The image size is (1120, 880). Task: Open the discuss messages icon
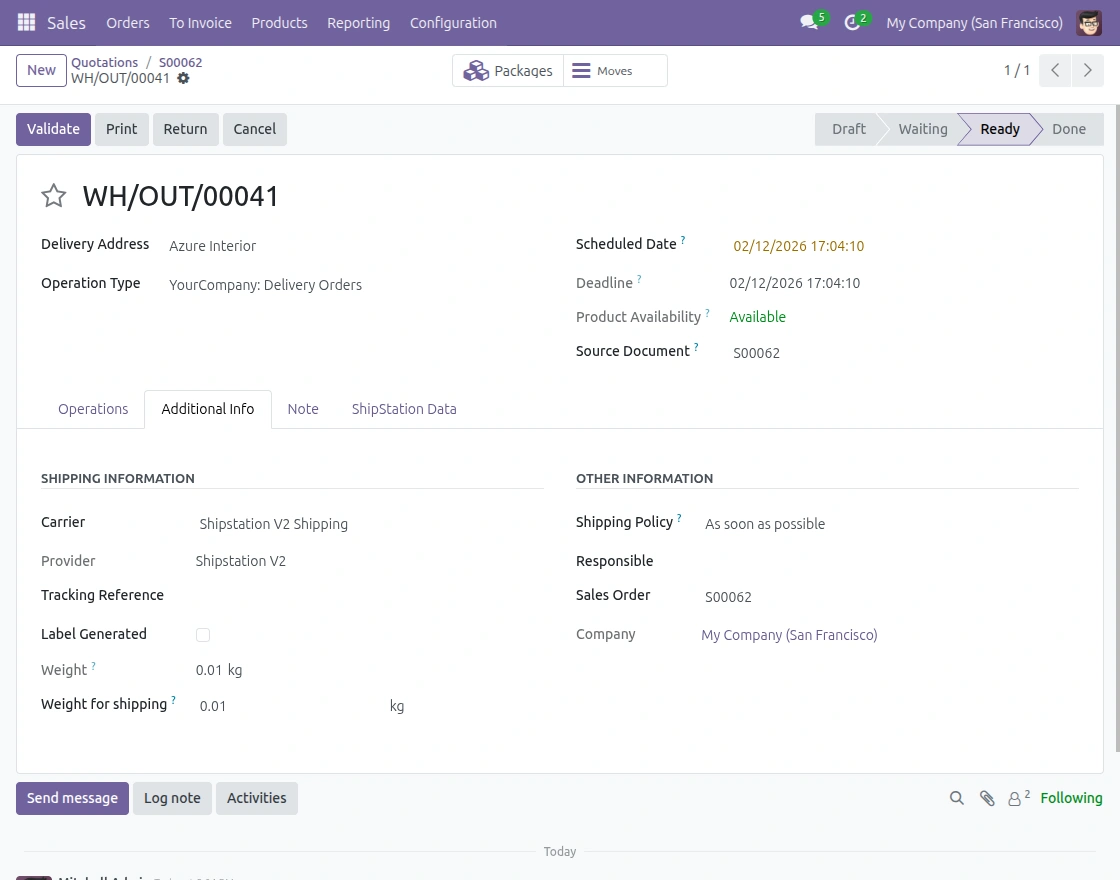point(809,22)
